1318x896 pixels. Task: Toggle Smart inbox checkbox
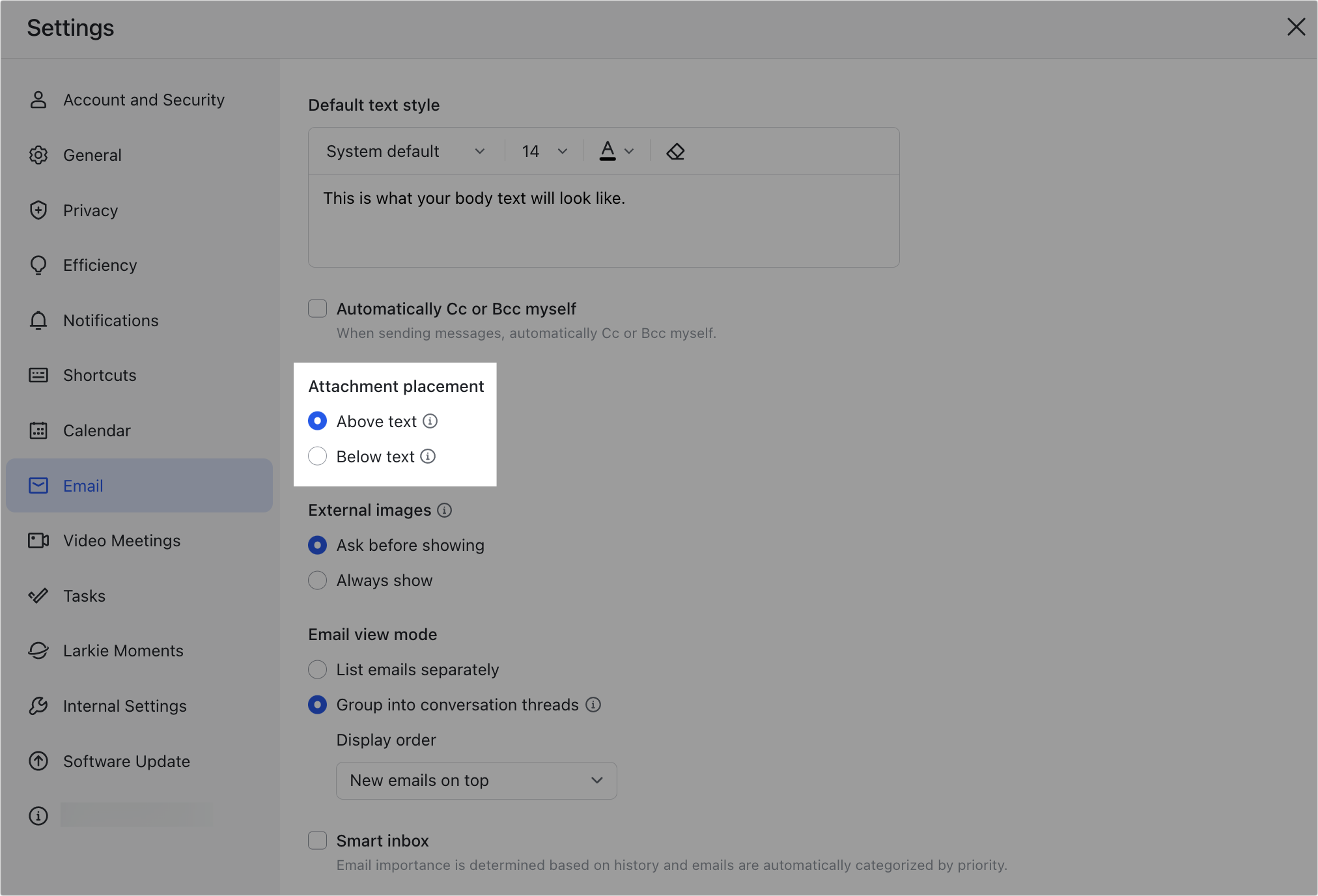click(x=317, y=840)
